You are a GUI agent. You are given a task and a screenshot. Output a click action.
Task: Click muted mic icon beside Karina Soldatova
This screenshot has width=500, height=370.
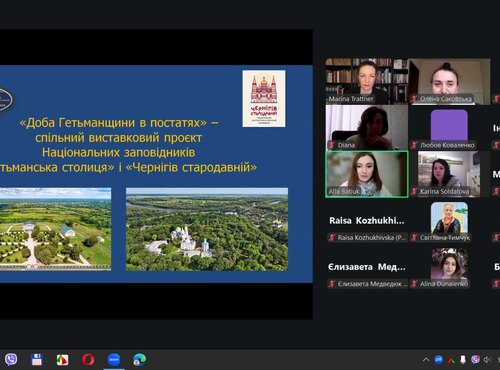(414, 191)
